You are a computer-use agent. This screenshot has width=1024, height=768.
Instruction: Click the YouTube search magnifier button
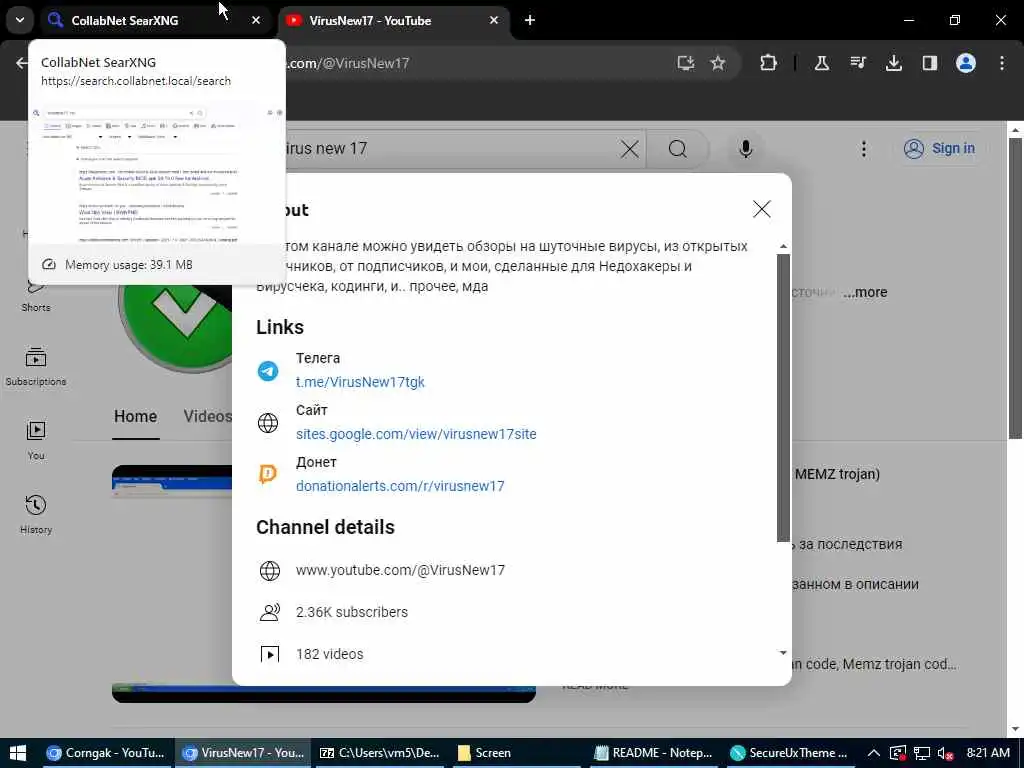click(x=678, y=149)
